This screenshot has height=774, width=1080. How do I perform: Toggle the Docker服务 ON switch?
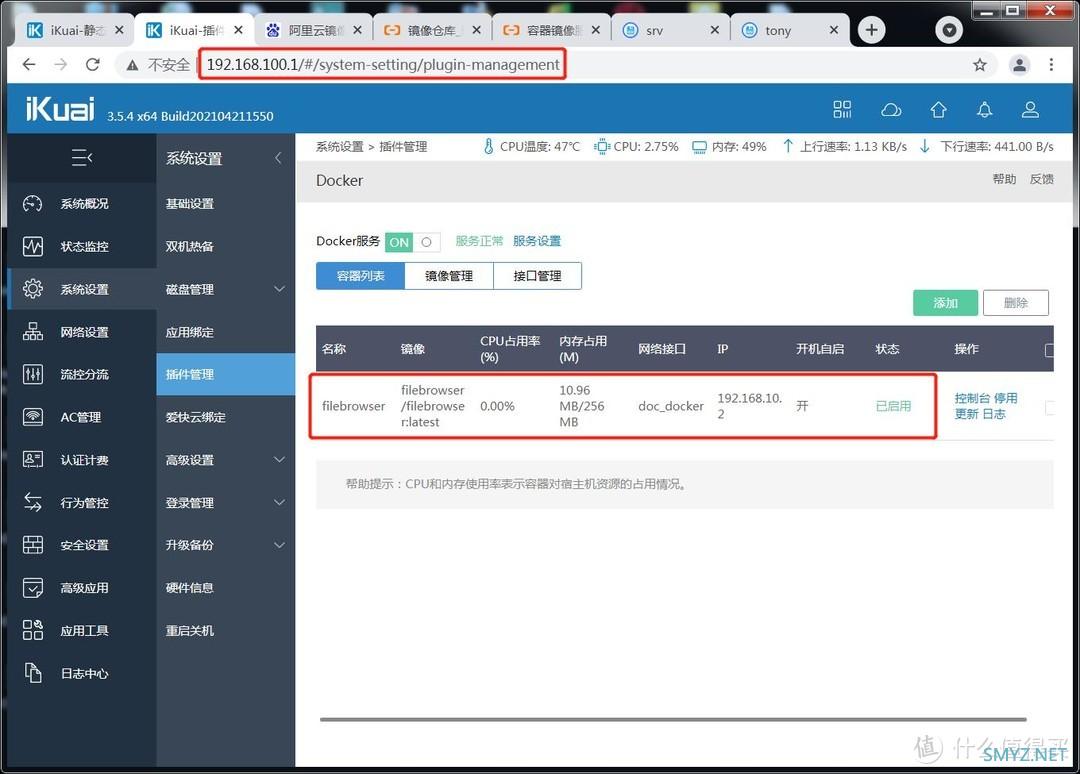[413, 242]
